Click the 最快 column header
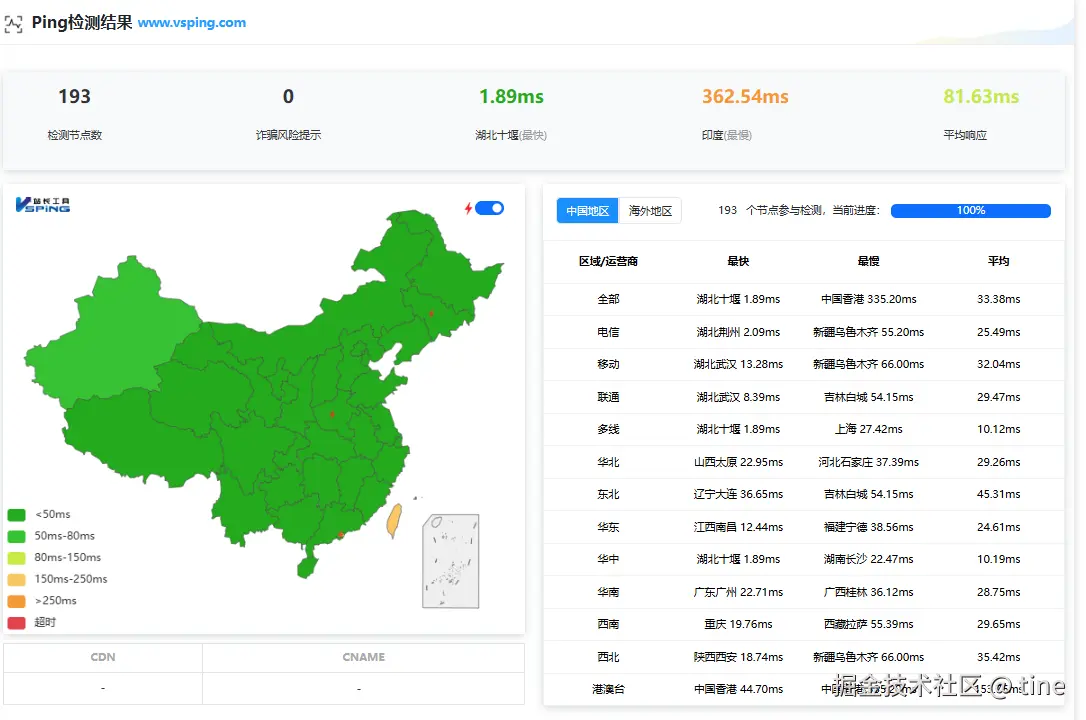This screenshot has width=1086, height=720. (x=738, y=261)
